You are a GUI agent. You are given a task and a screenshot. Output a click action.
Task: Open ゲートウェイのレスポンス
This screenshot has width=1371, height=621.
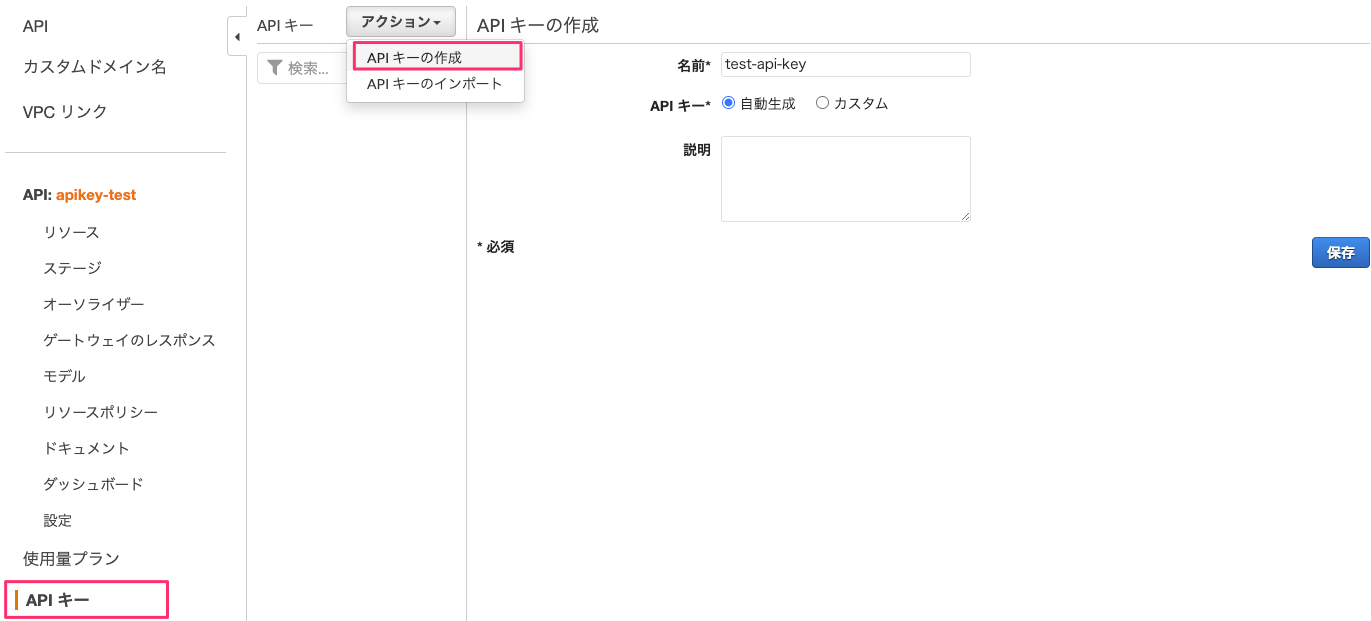pyautogui.click(x=129, y=340)
